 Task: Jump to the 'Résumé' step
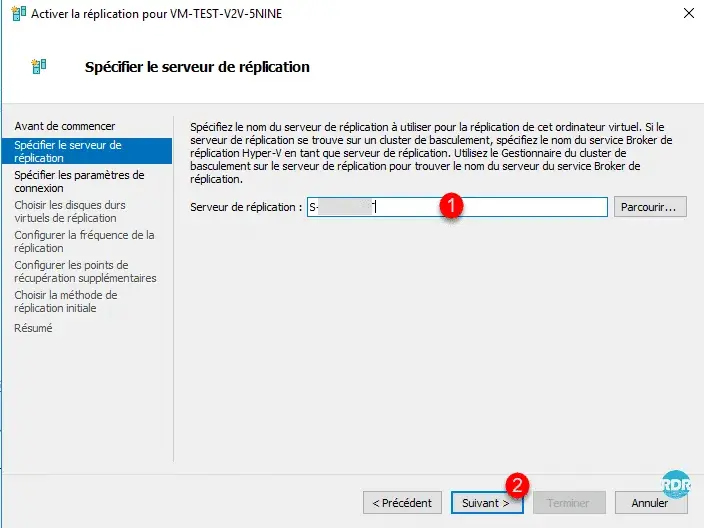(33, 328)
